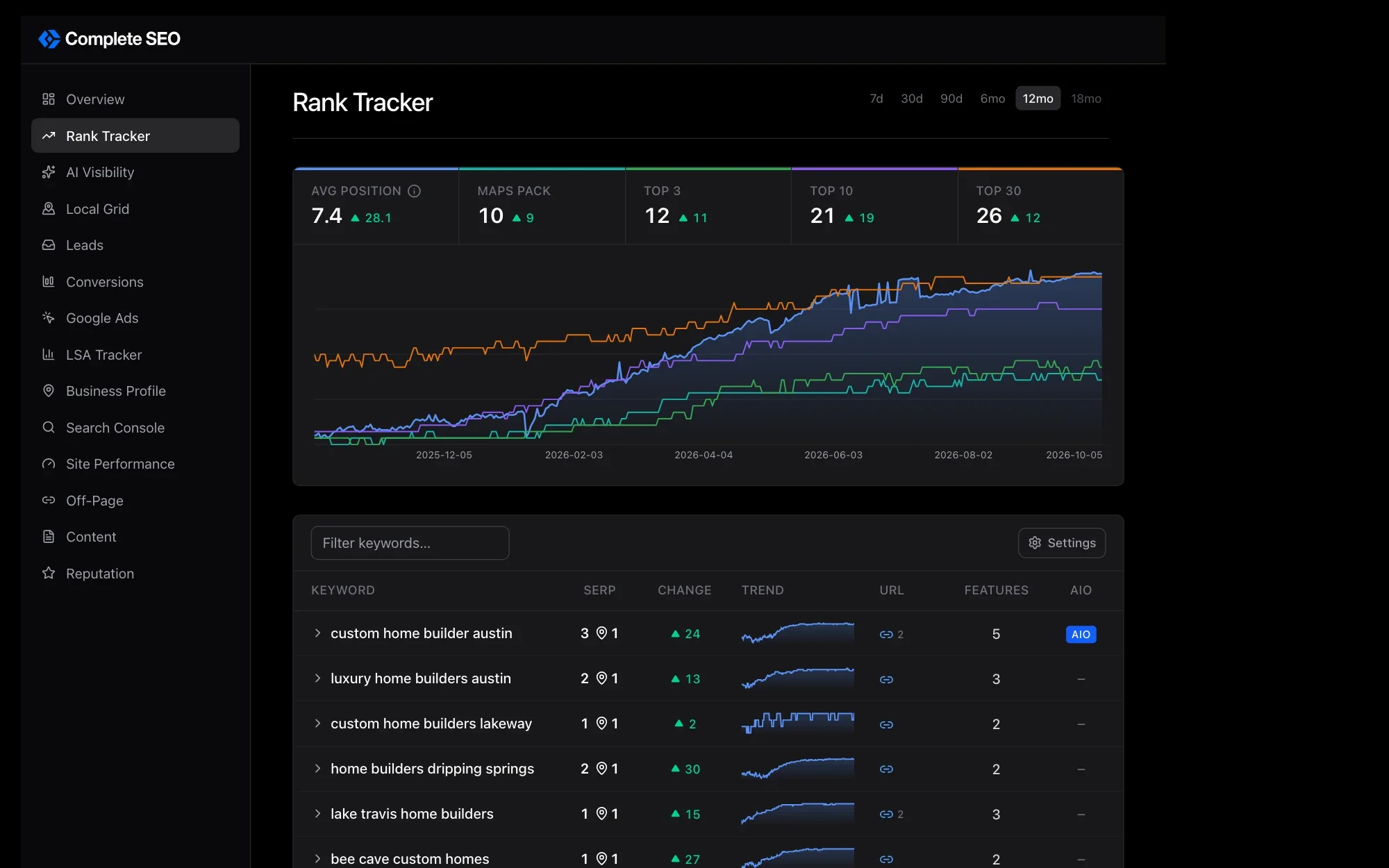Click the LSA Tracker bar chart icon
This screenshot has height=868, width=1389.
(x=49, y=355)
